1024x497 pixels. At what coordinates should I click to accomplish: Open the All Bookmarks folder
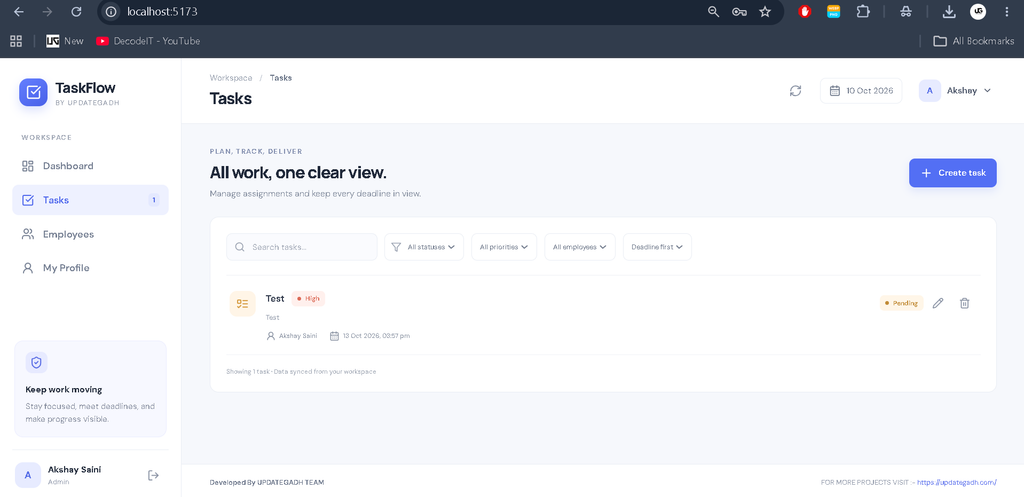click(x=974, y=40)
